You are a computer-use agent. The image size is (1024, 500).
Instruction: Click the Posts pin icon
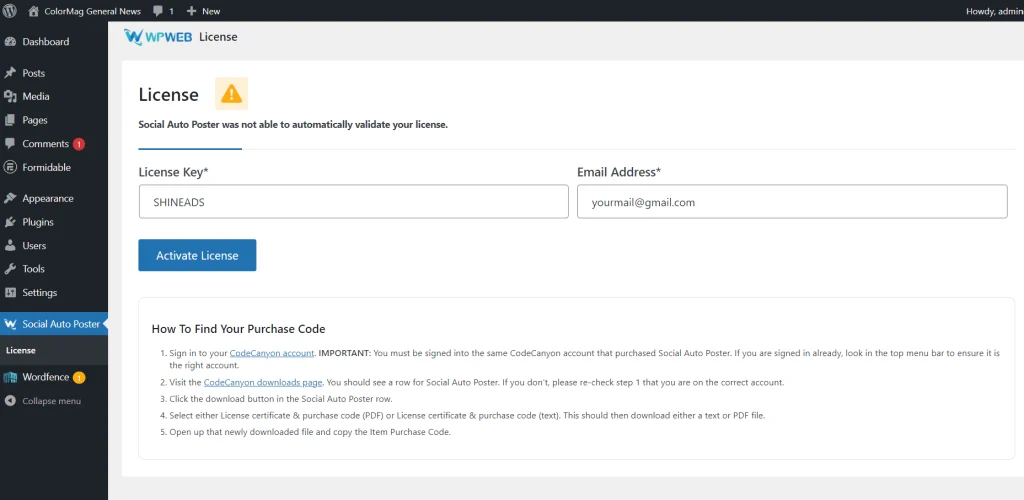click(10, 73)
